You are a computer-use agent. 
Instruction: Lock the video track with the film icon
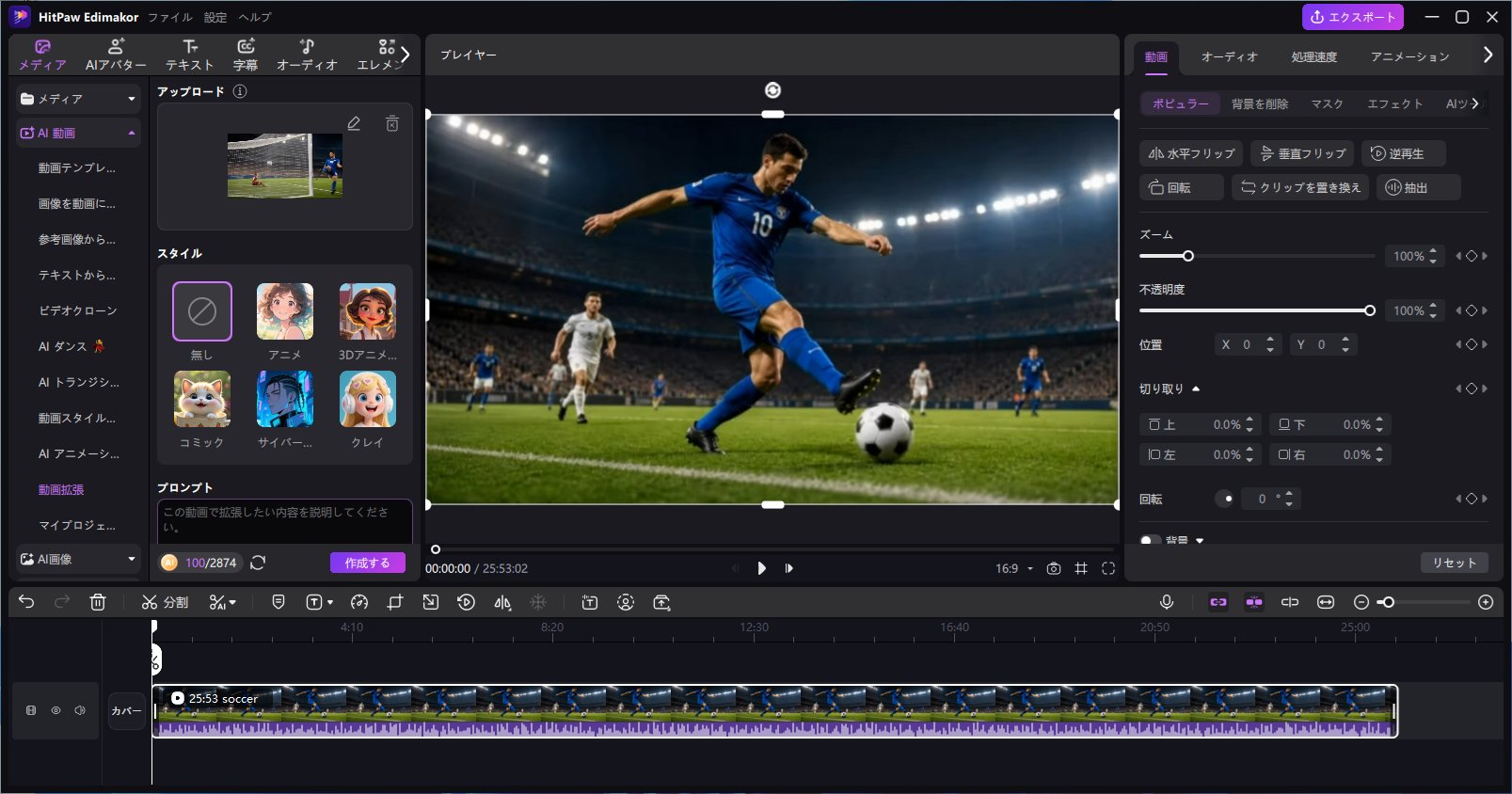click(31, 710)
